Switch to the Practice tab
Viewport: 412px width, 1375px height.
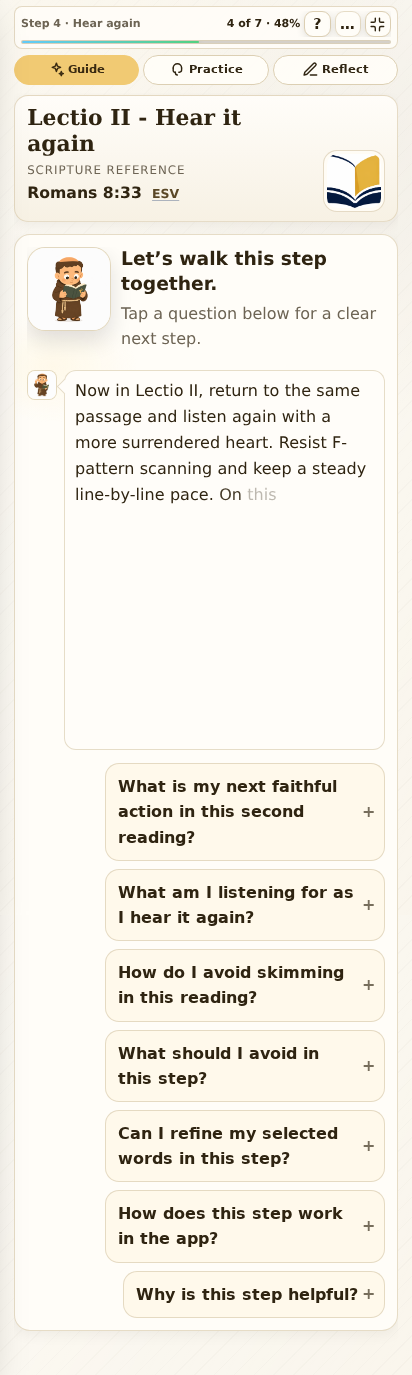(206, 70)
